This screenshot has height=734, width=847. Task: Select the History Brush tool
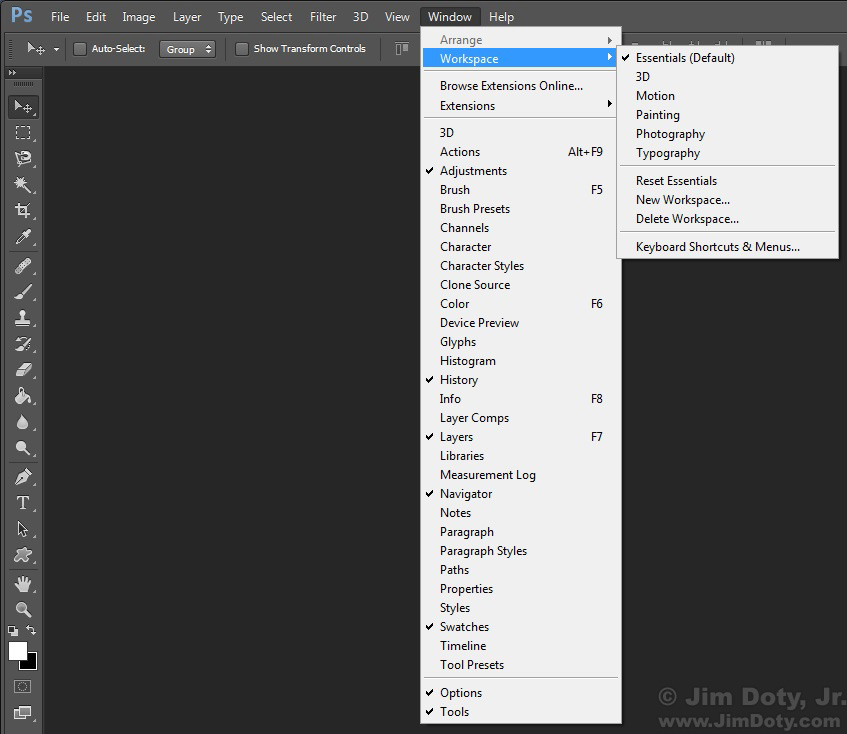(x=23, y=344)
